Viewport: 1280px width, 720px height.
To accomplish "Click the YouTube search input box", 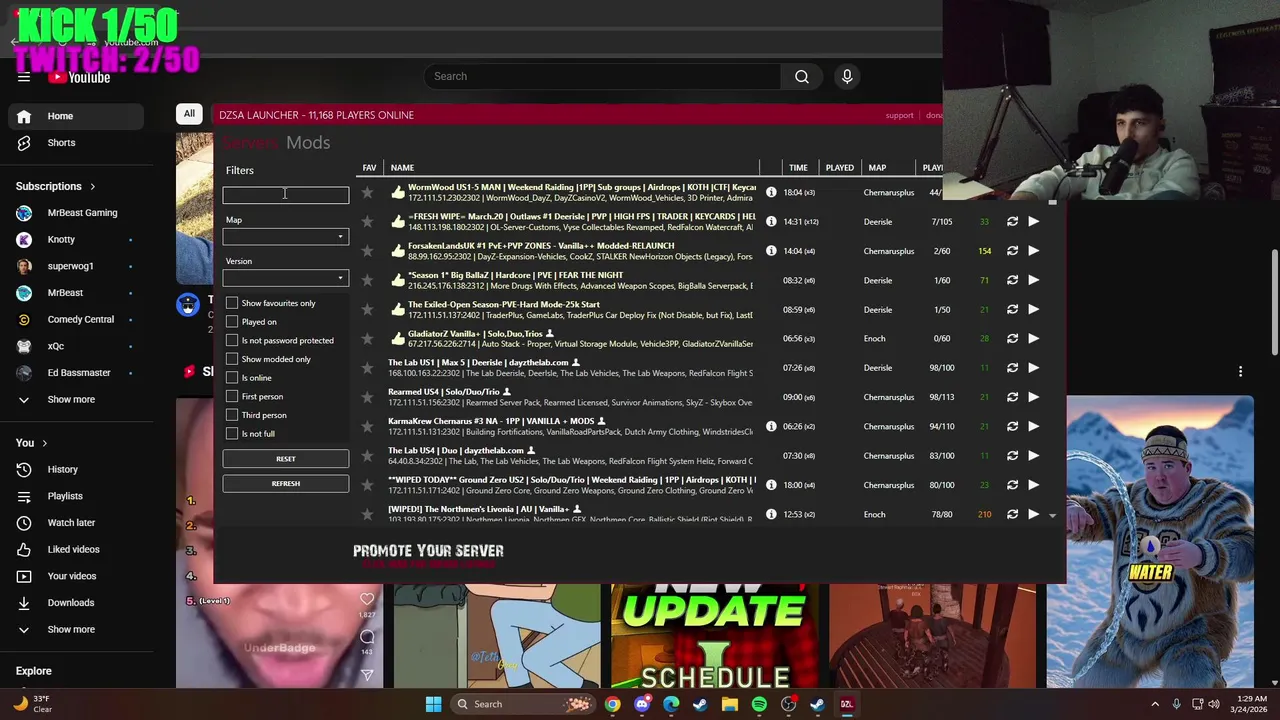I will click(602, 76).
